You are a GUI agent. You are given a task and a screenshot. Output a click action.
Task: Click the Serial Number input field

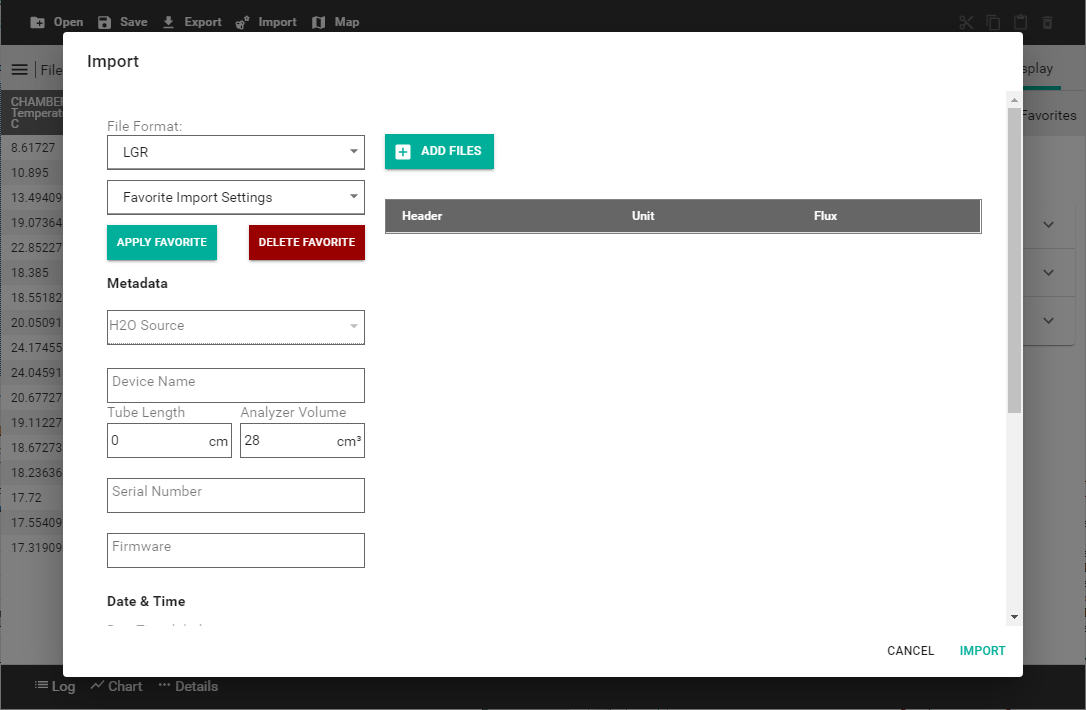[235, 495]
